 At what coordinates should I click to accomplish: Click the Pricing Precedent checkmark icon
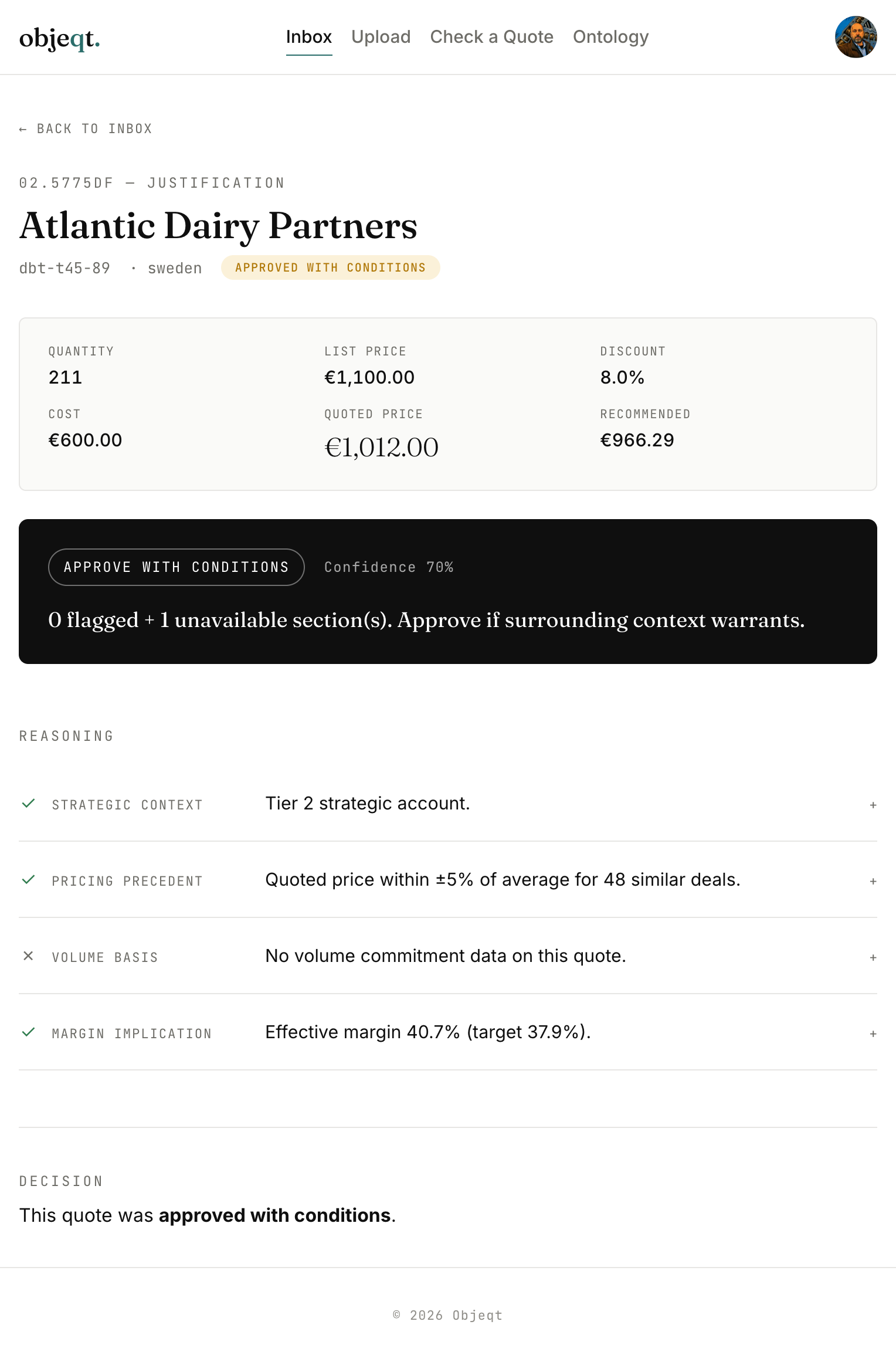(x=28, y=880)
